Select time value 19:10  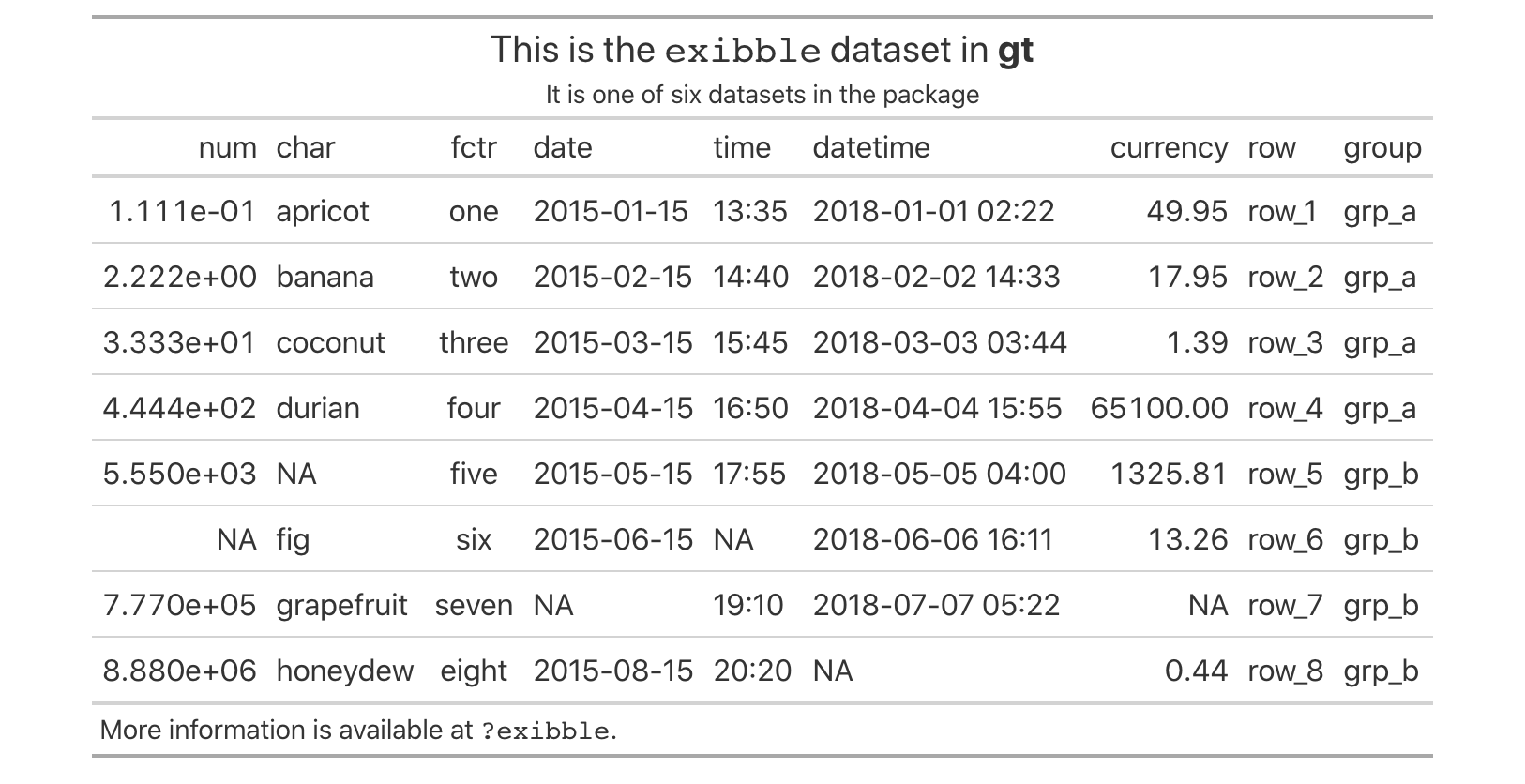point(747,605)
